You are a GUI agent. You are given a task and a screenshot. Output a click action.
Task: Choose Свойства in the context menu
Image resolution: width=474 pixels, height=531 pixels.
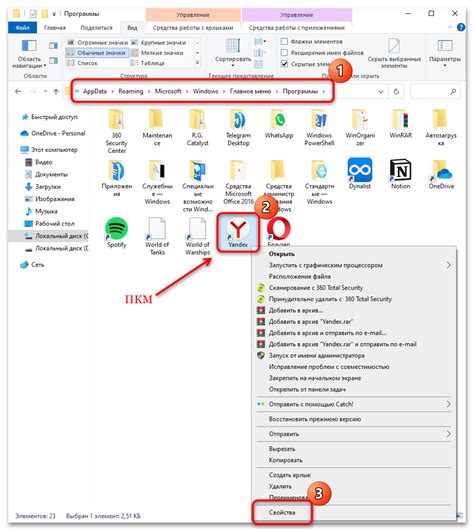pos(282,512)
